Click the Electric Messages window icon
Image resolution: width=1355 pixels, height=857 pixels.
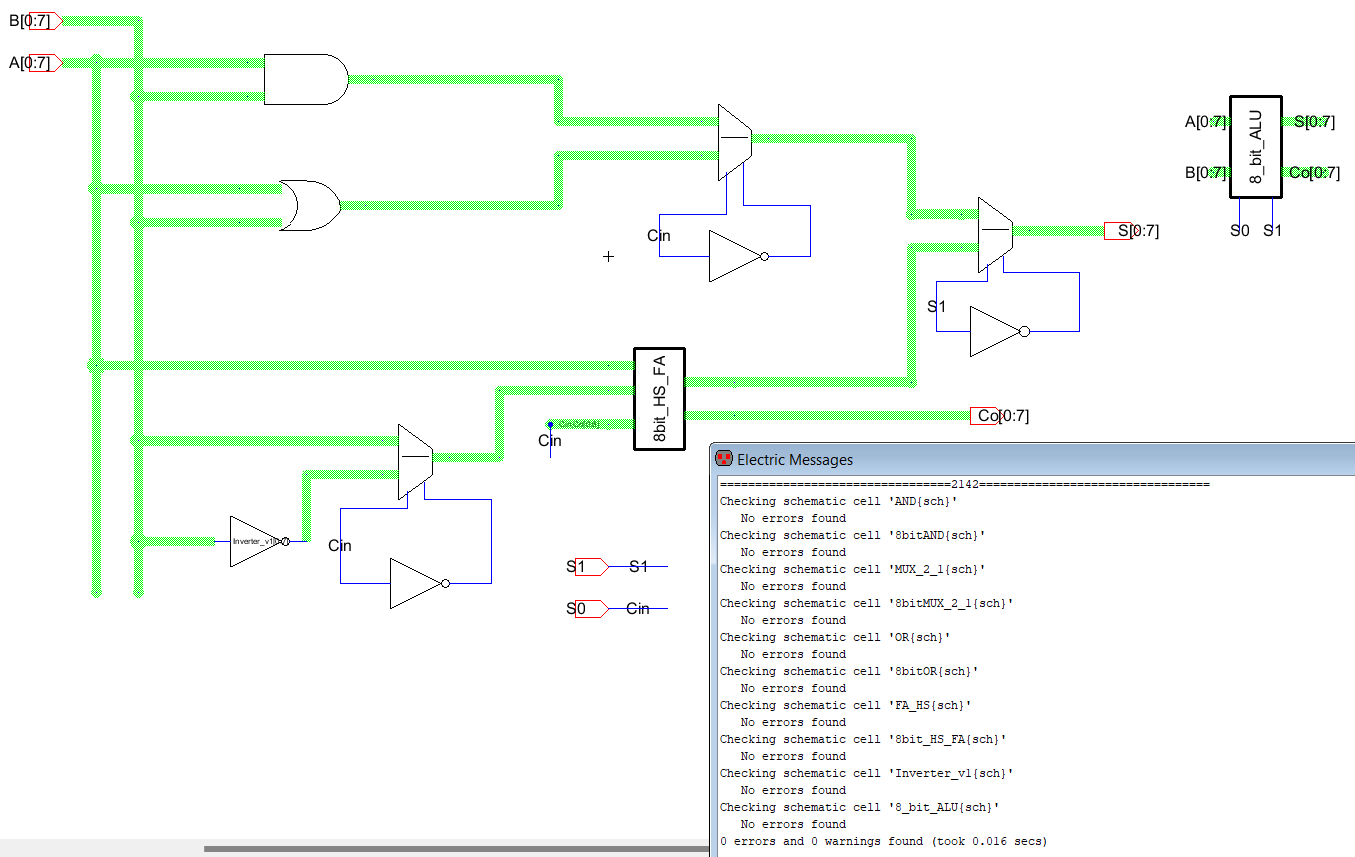[724, 459]
